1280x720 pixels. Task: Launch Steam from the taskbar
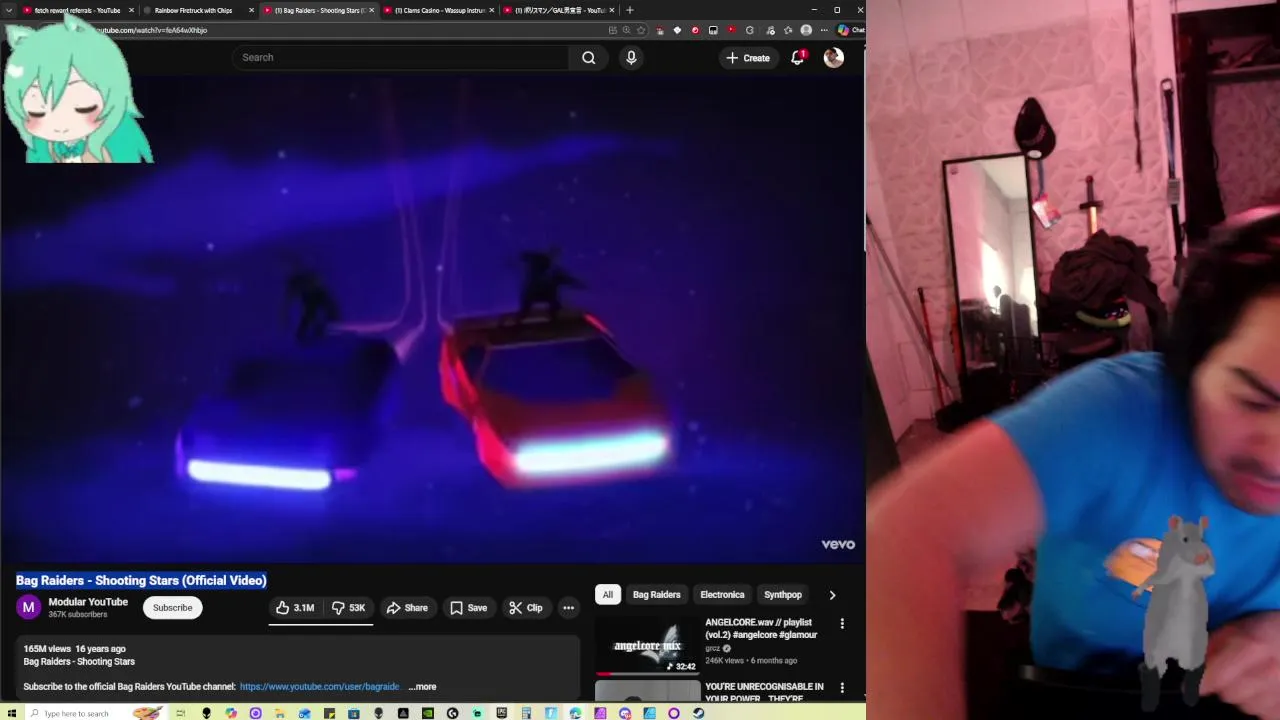[698, 713]
